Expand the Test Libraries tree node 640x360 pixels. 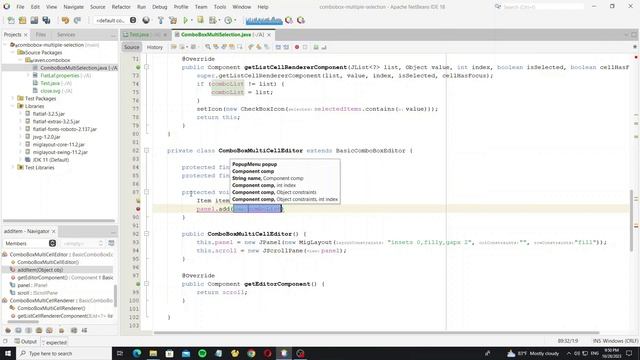[x=13, y=167]
